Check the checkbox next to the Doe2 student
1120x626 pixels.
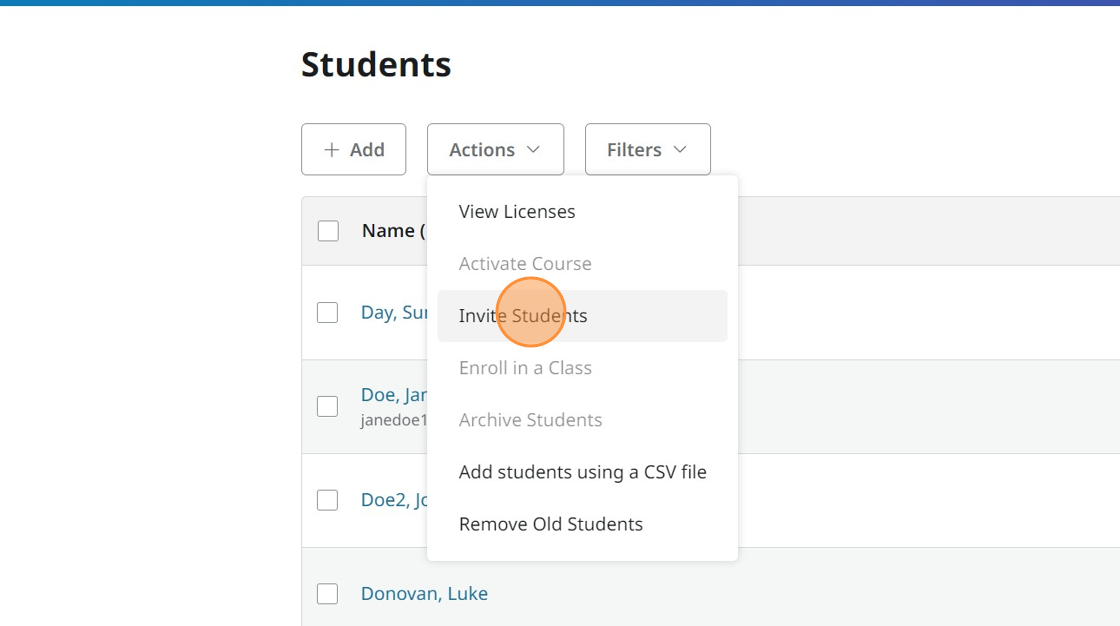point(328,499)
